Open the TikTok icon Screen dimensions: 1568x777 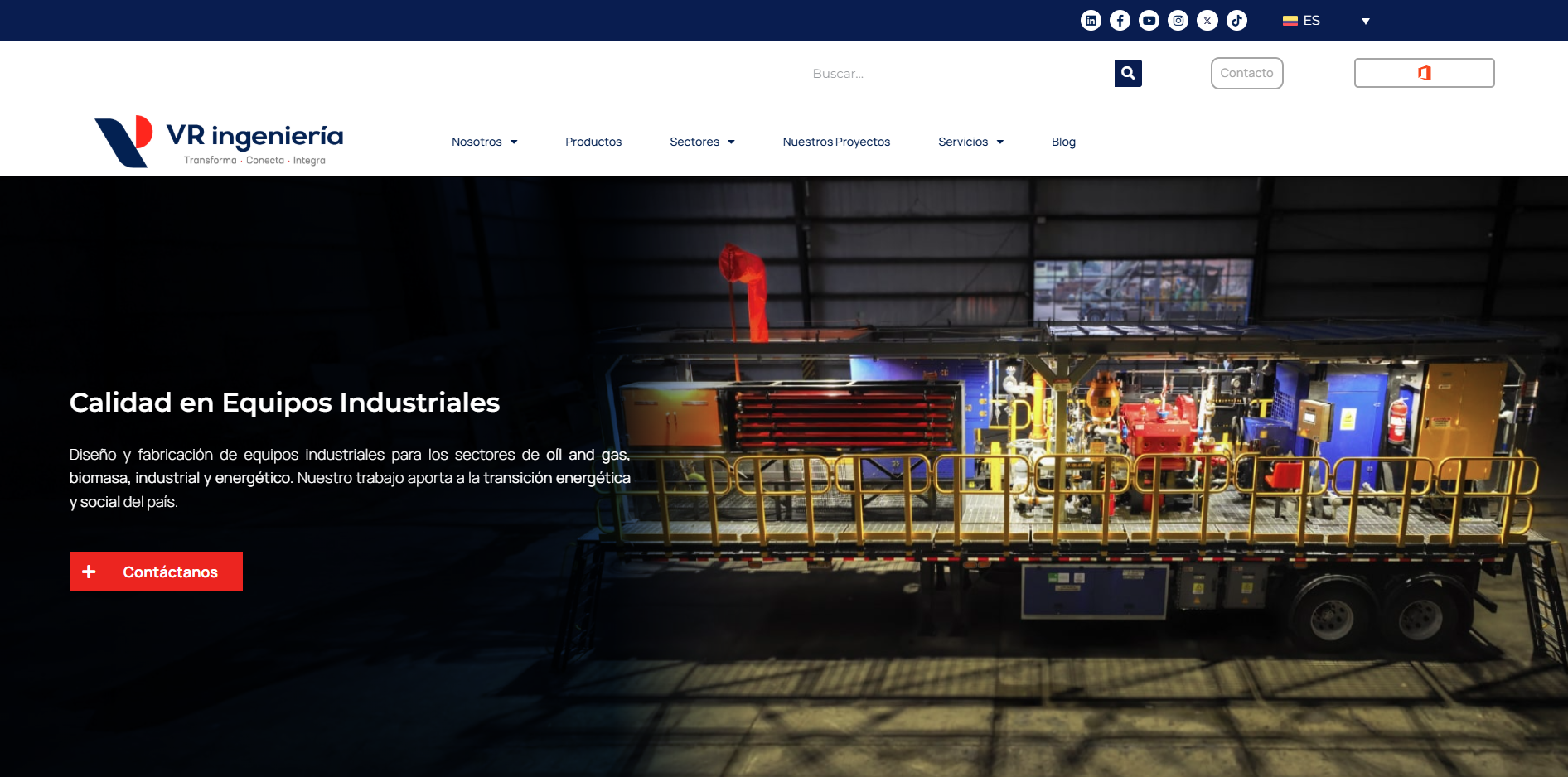point(1236,21)
